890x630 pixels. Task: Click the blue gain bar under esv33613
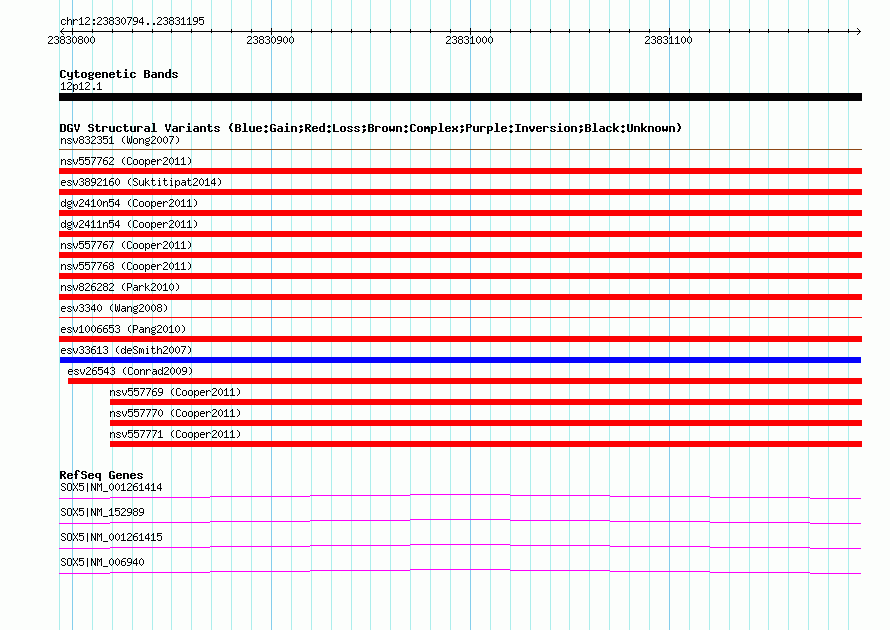(460, 360)
